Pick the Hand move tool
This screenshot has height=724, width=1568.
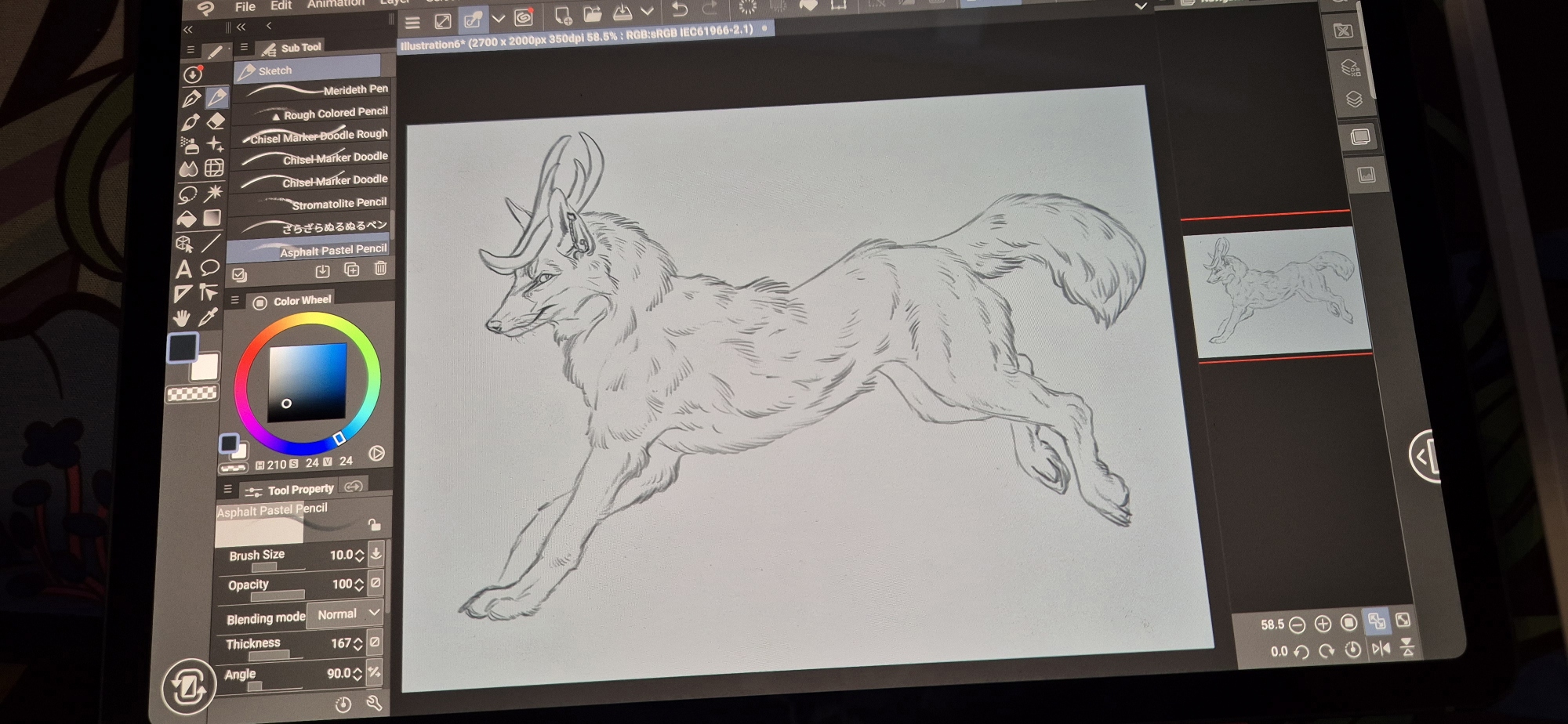[182, 318]
